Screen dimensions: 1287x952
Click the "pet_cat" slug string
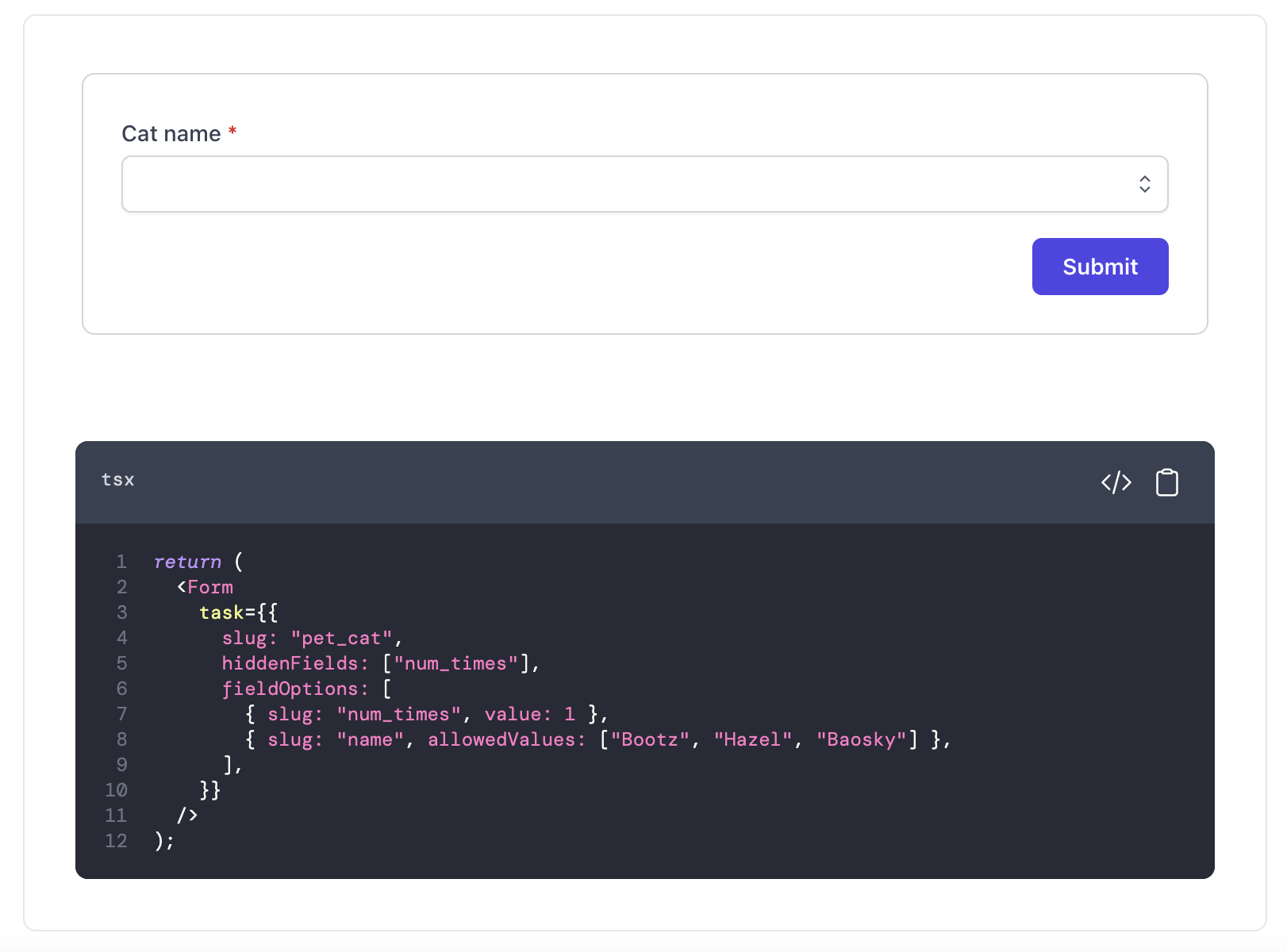[342, 638]
